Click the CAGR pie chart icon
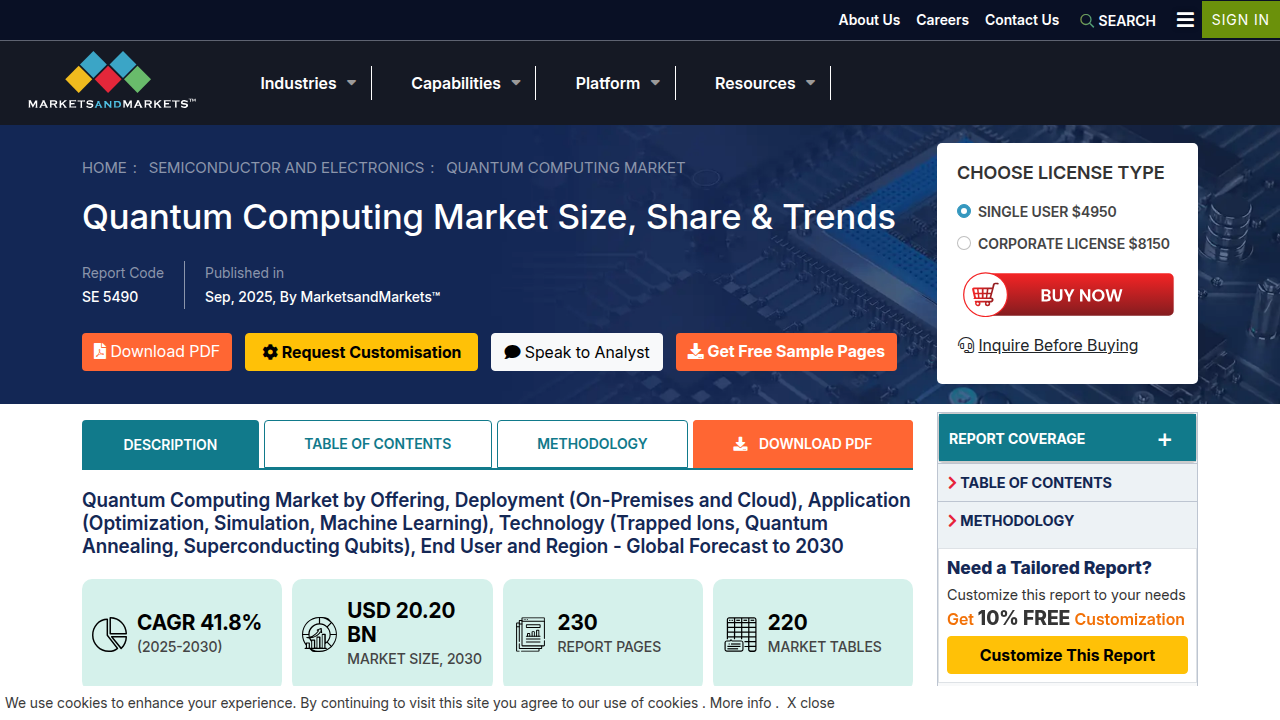 click(109, 634)
